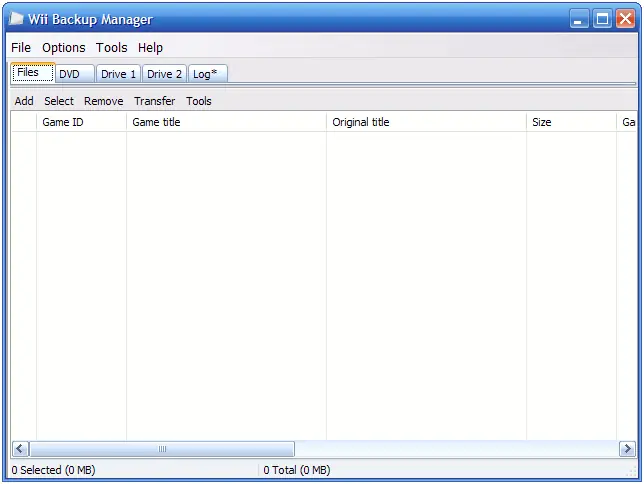Viewport: 644px width, 484px height.
Task: Sort by the Game title column header
Action: click(x=226, y=122)
